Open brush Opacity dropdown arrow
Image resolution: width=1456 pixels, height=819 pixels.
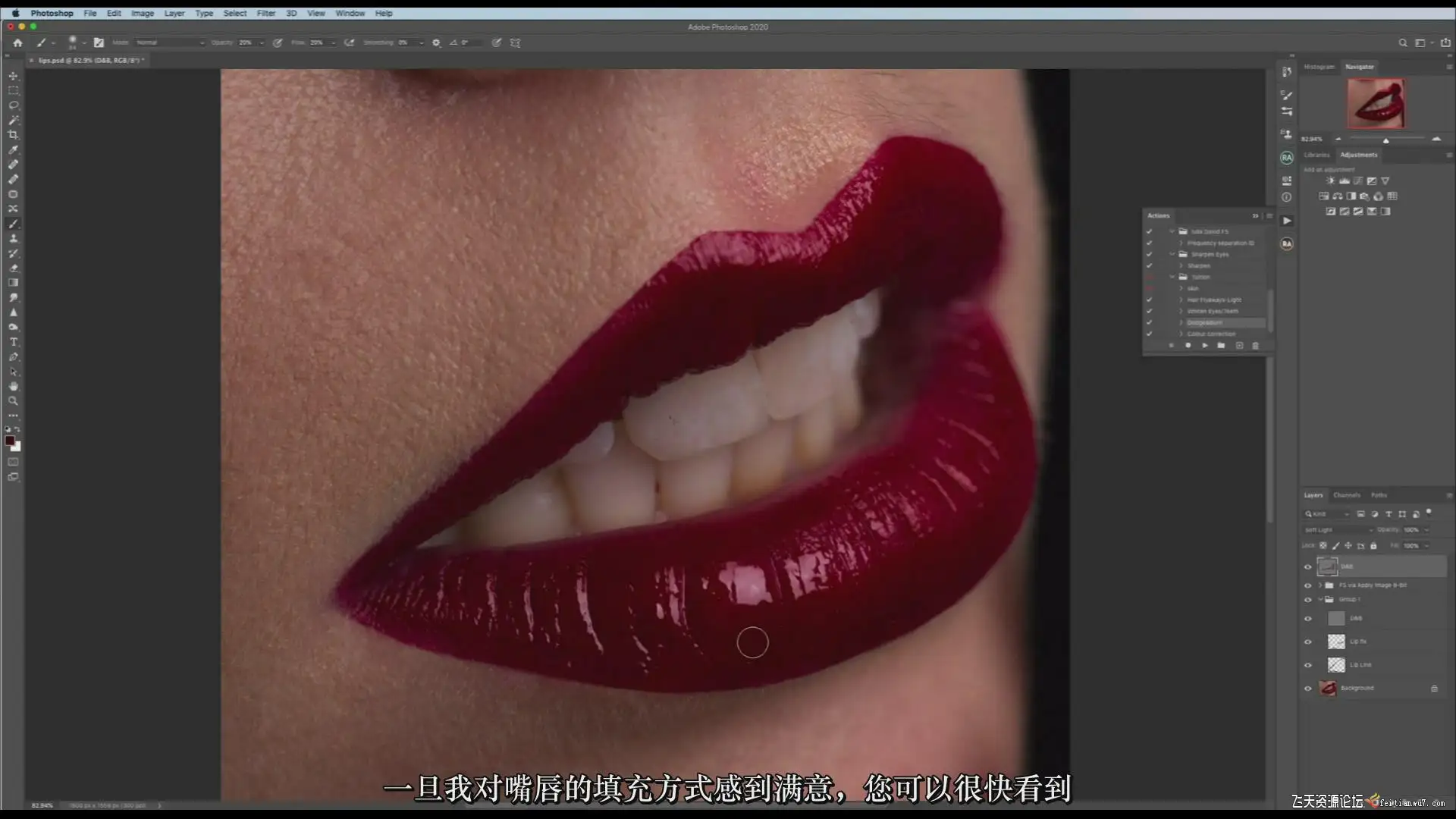coord(262,43)
